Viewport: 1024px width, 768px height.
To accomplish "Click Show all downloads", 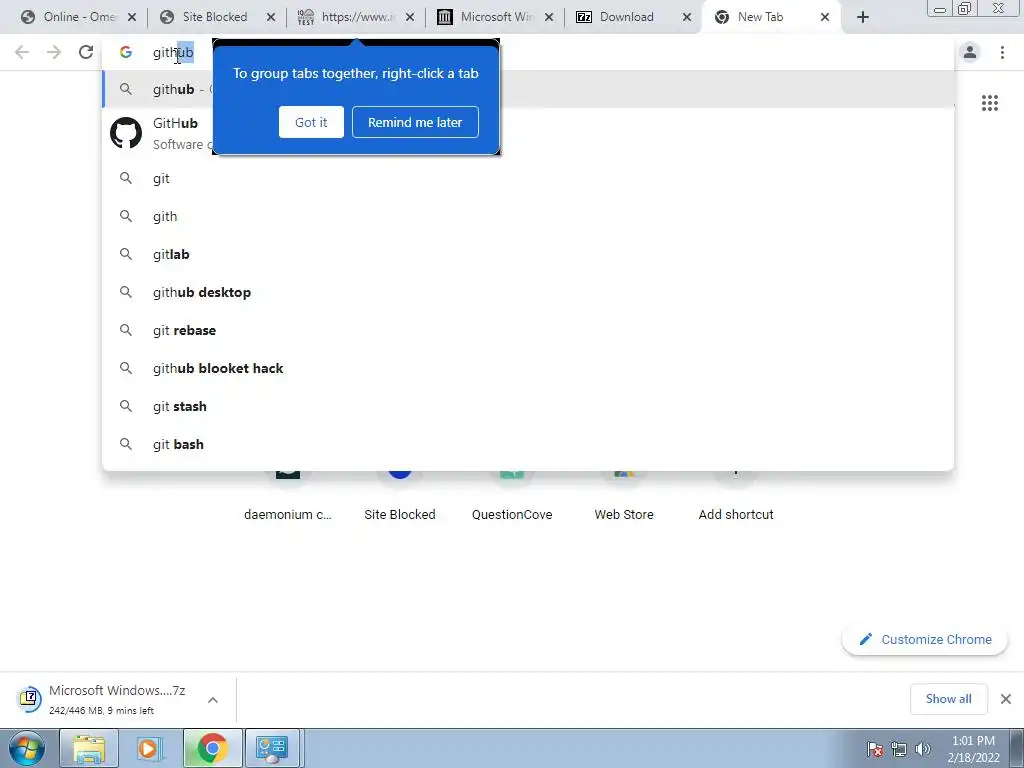I will pyautogui.click(x=948, y=699).
